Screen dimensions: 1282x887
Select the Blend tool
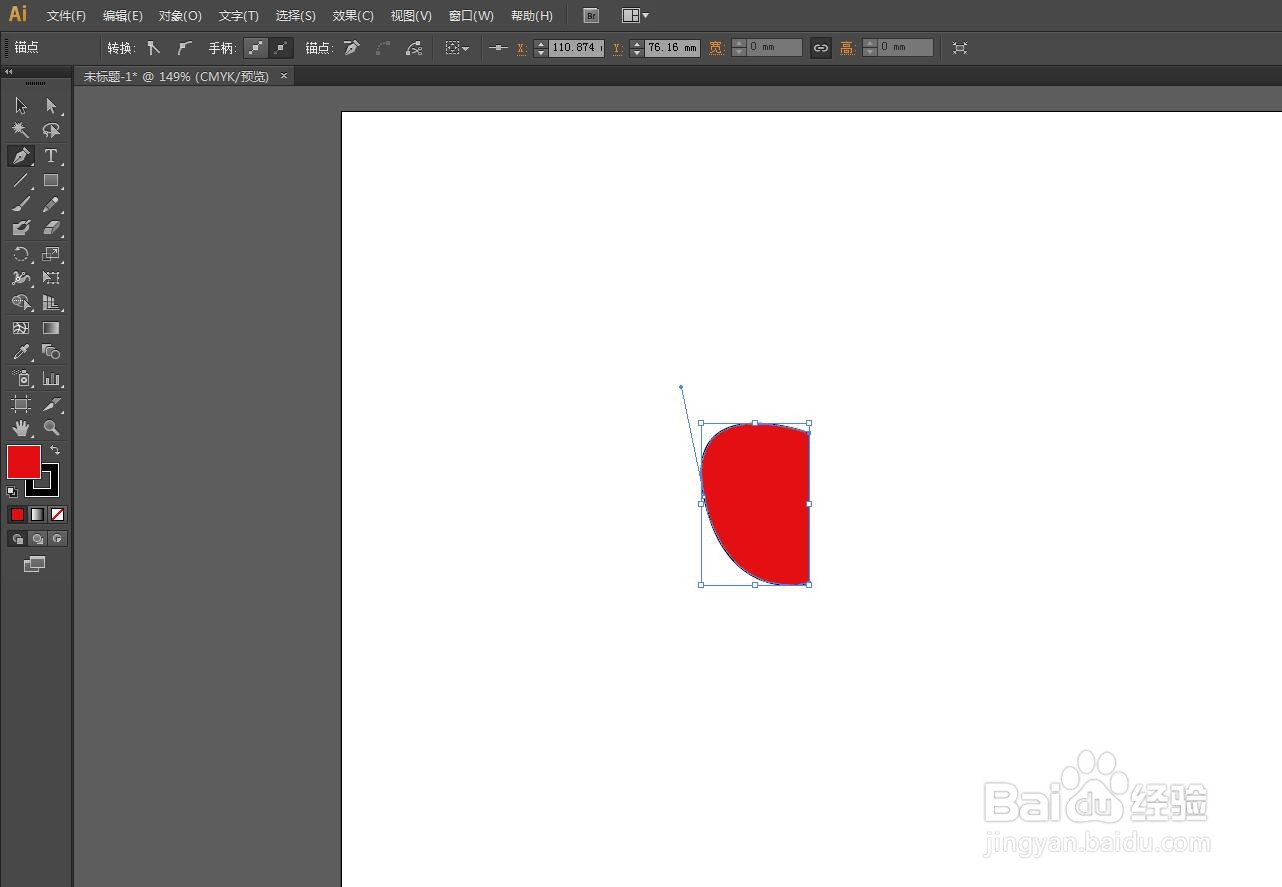pyautogui.click(x=51, y=352)
